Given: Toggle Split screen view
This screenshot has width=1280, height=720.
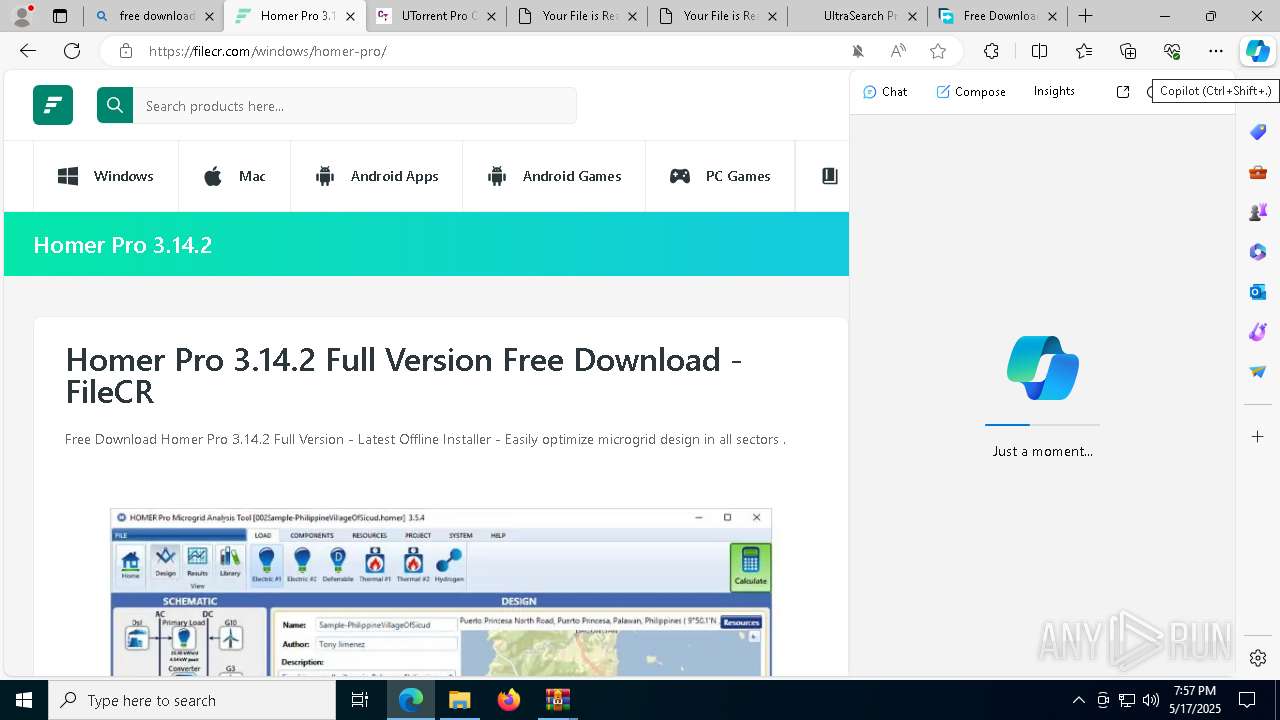Looking at the screenshot, I should [1039, 51].
